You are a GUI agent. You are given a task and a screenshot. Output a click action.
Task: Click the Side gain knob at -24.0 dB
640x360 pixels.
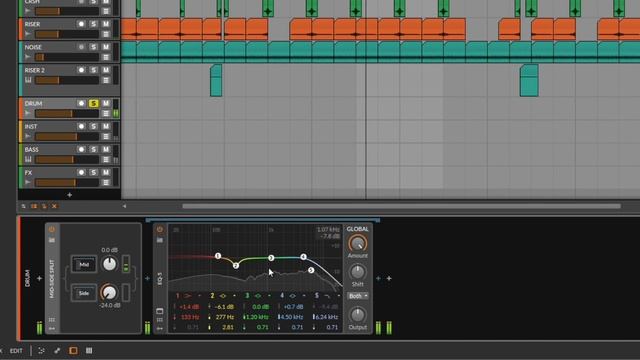click(x=109, y=293)
